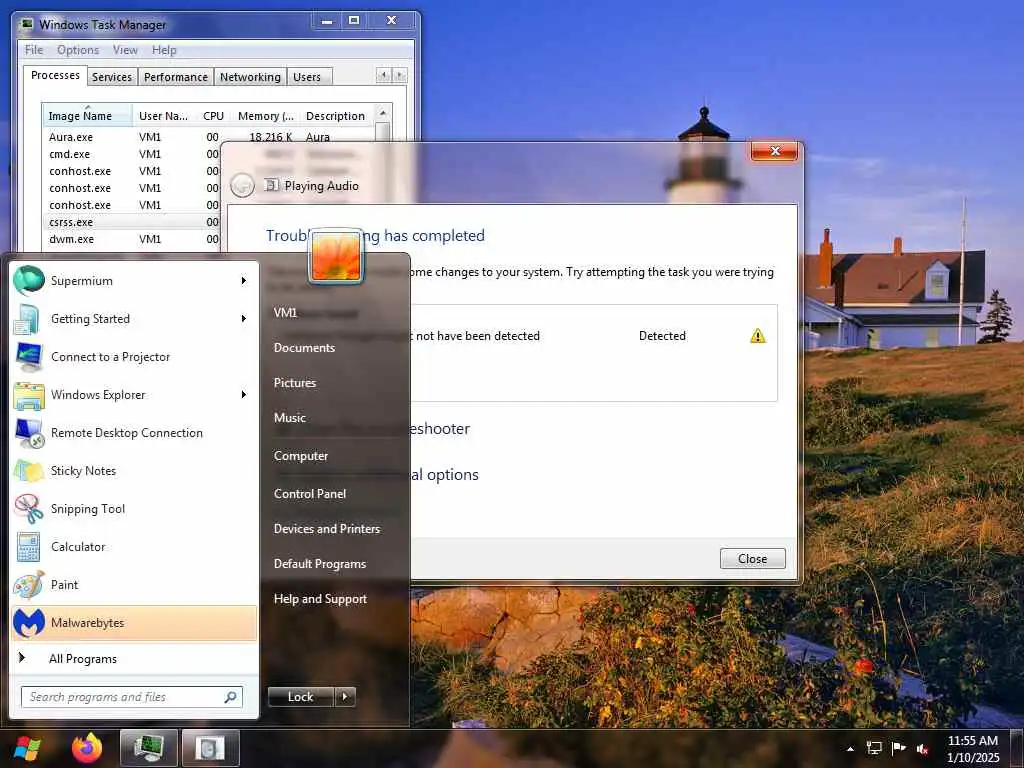Show hidden tray icons
The height and width of the screenshot is (768, 1024).
click(x=850, y=749)
